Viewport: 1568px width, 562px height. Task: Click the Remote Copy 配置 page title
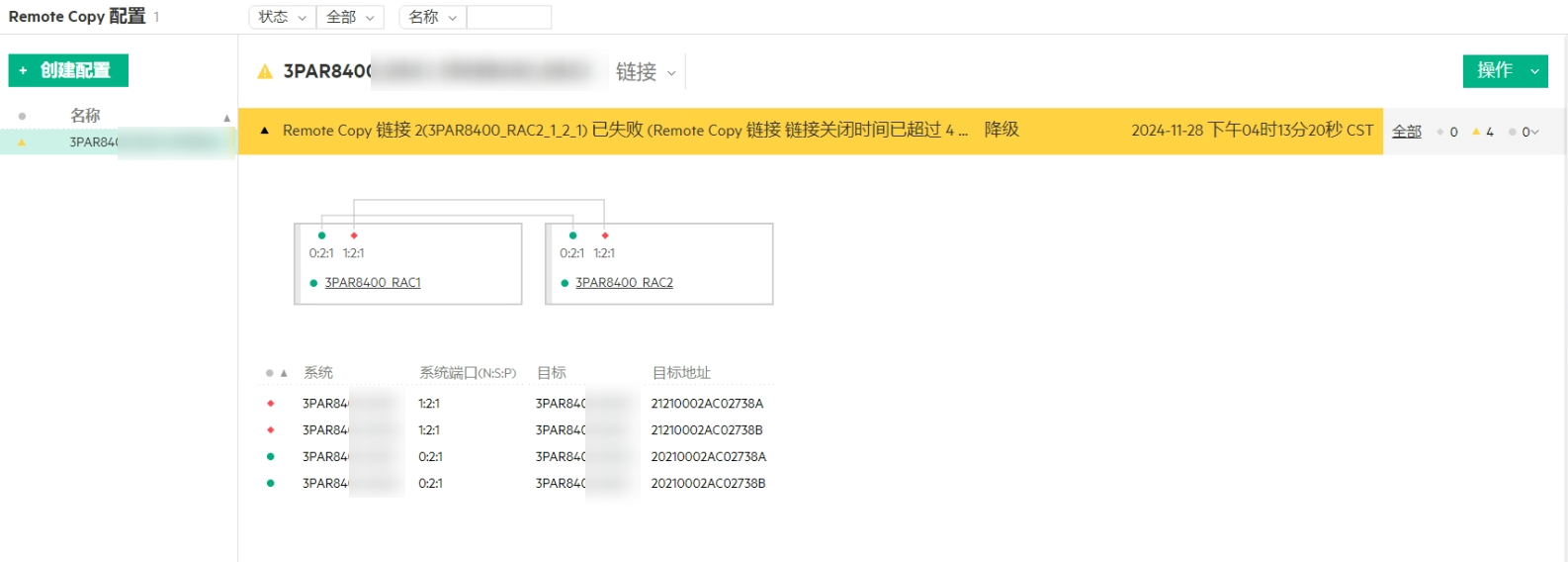coord(77,17)
